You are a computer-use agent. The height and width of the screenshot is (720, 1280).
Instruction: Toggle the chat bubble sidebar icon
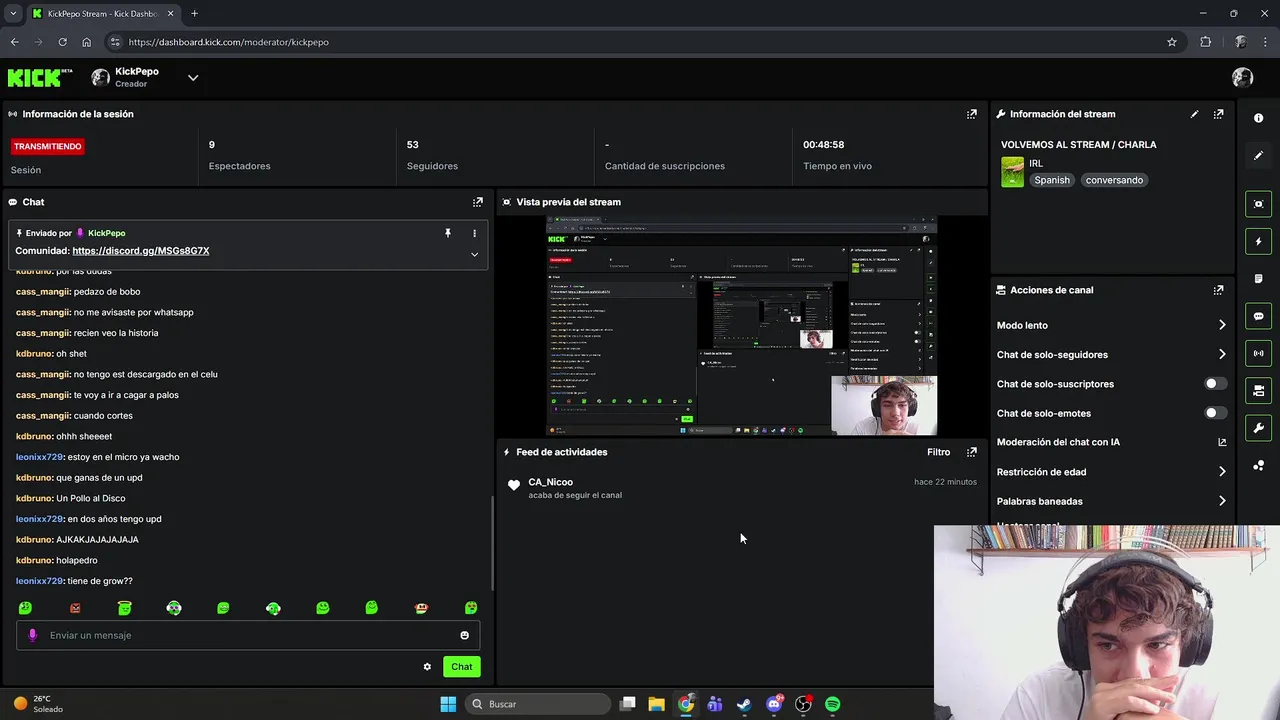[1258, 316]
